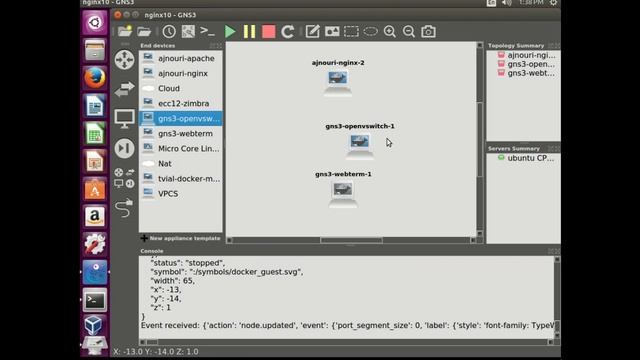Select gns3-openvswitch-1 node on canvas
This screenshot has height=360, width=640.
tap(360, 146)
